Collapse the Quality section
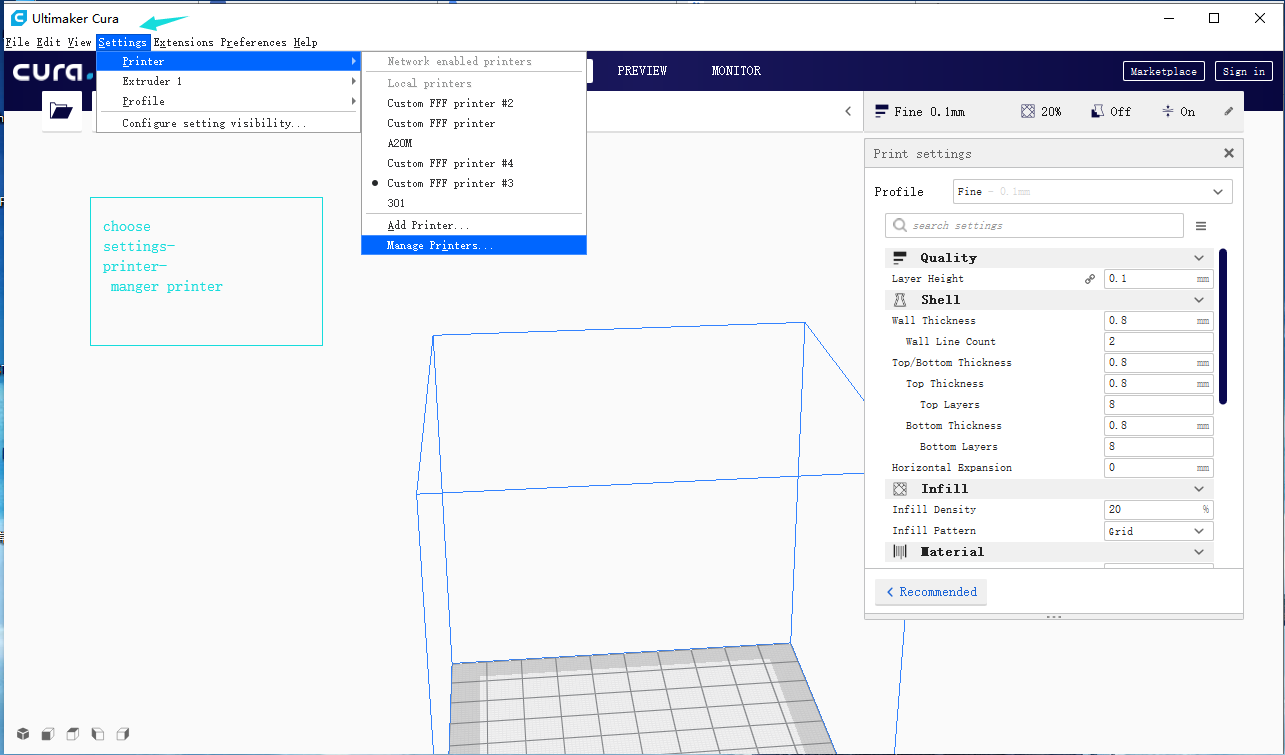1285x755 pixels. 1199,258
